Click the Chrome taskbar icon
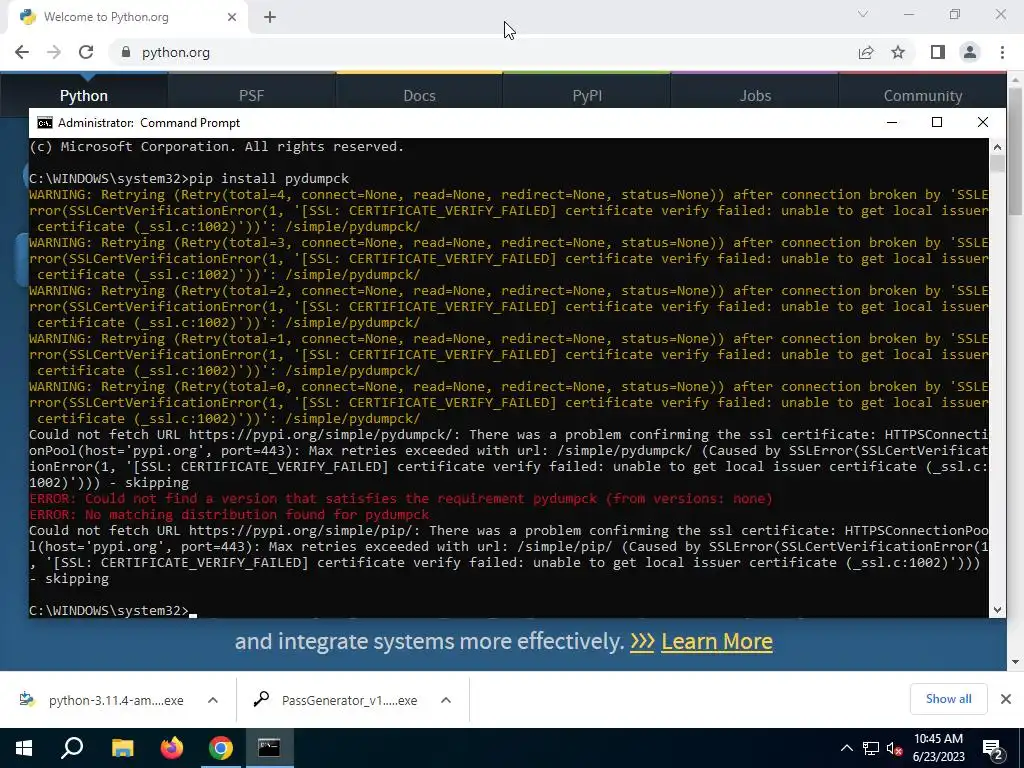Screen dimensions: 1024x768 tap(221, 748)
